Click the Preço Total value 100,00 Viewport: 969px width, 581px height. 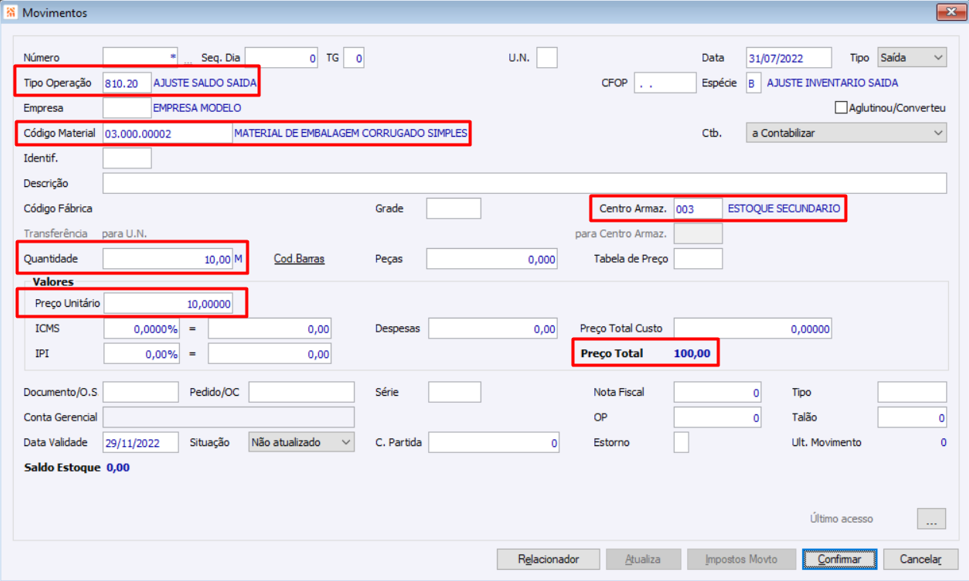point(692,354)
